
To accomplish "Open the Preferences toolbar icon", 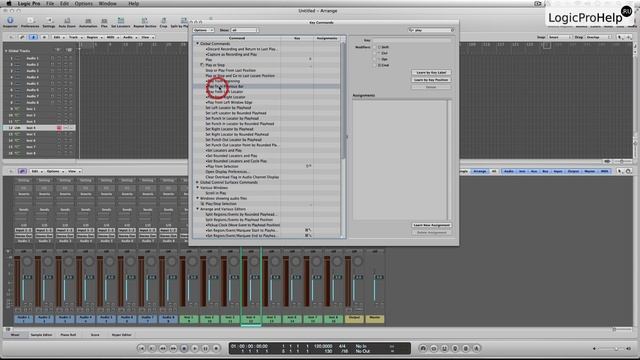I will click(x=30, y=22).
